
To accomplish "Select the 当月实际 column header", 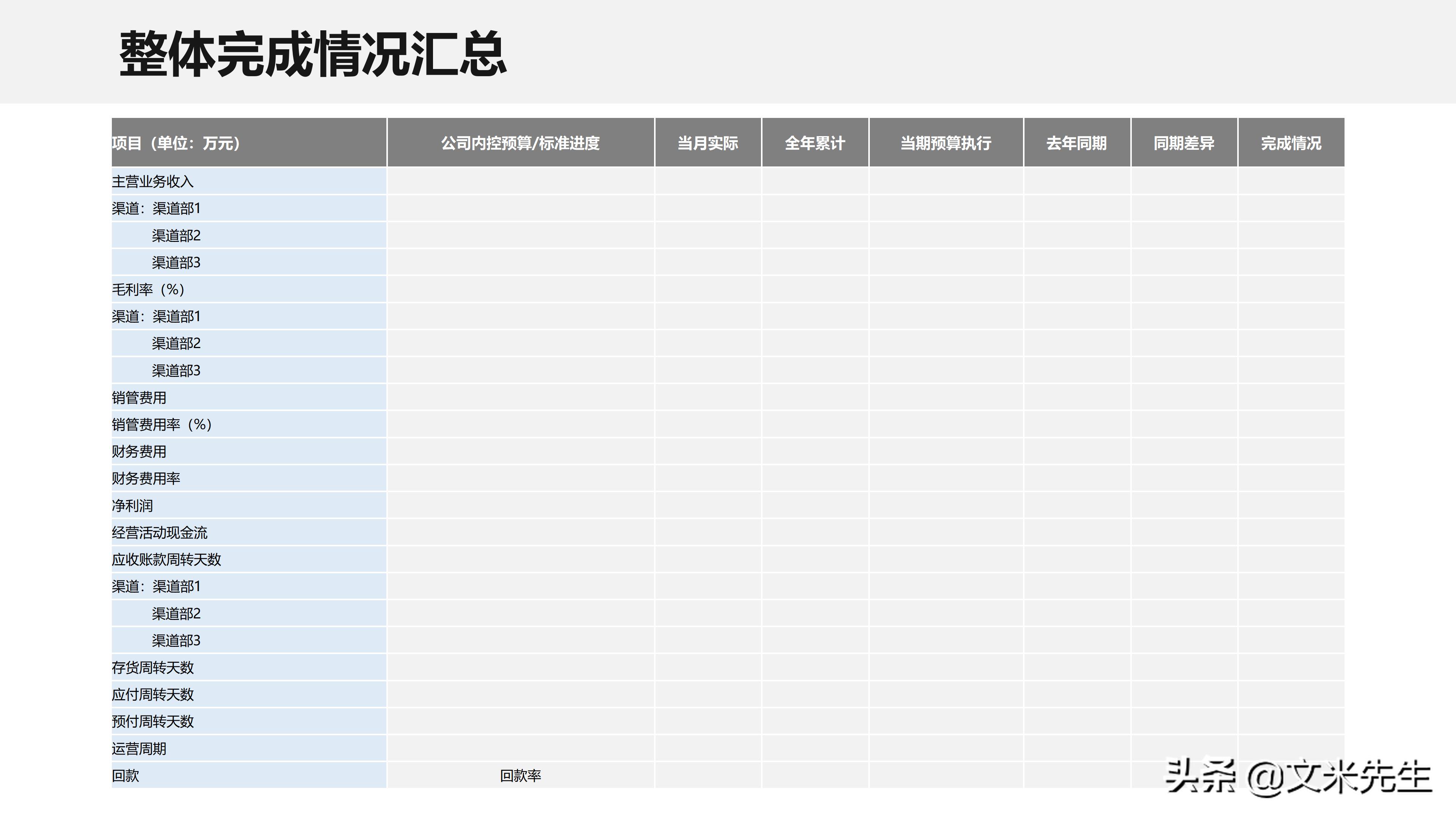I will tap(708, 143).
